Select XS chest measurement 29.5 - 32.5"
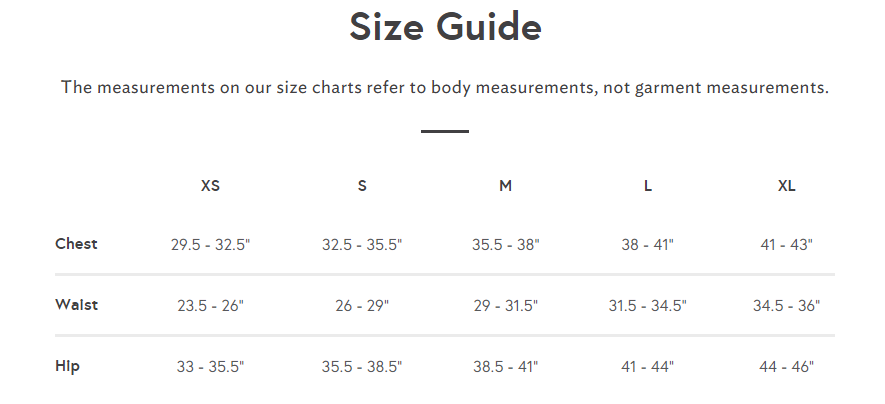This screenshot has width=885, height=404. click(211, 245)
